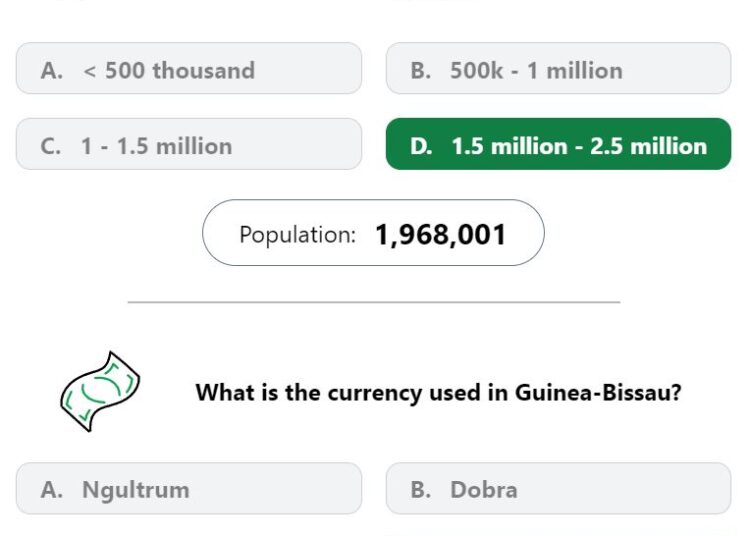
Task: Pick option B. 500k - 1 million
Action: point(558,68)
